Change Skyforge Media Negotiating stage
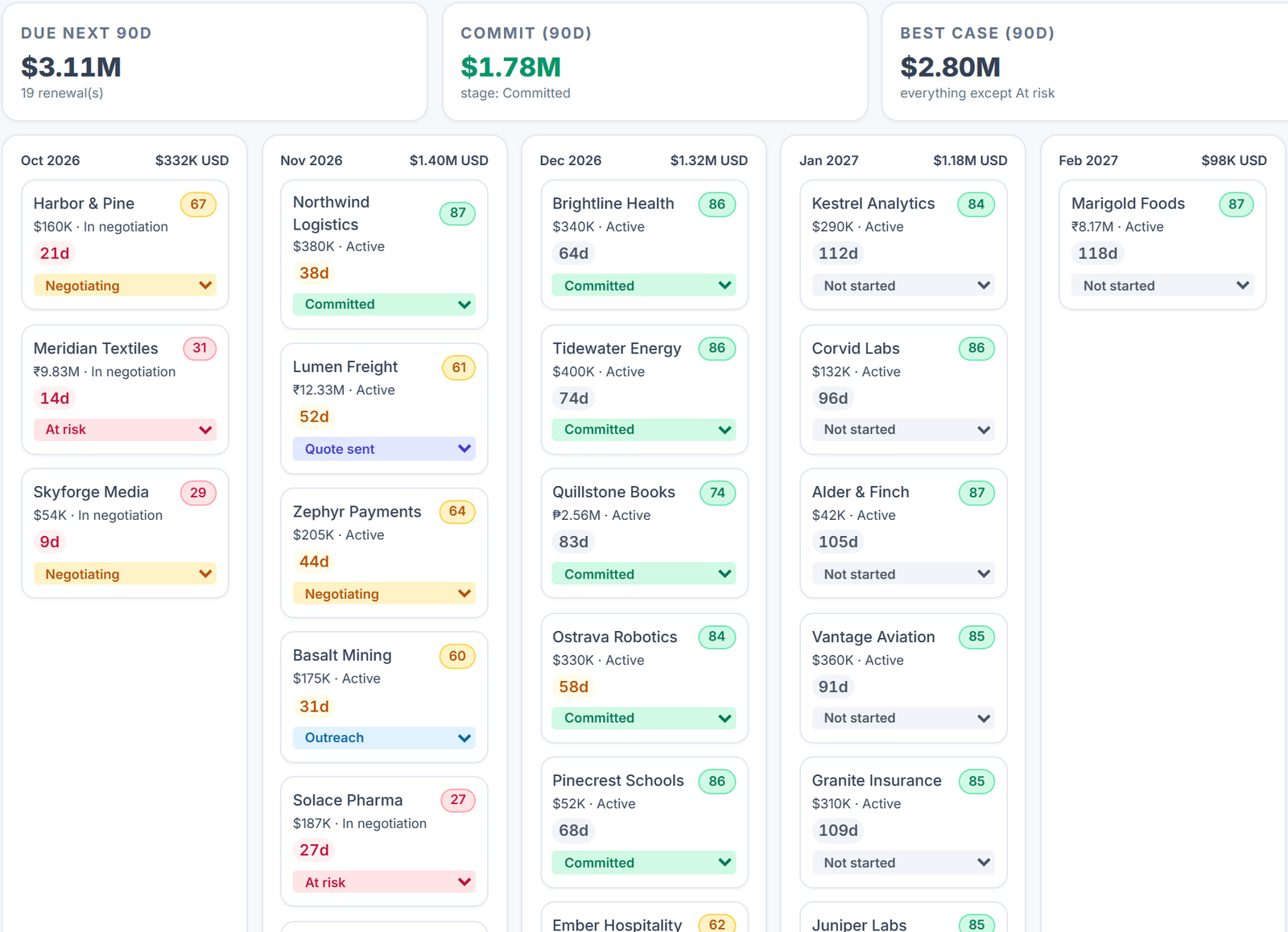The height and width of the screenshot is (932, 1288). click(125, 574)
